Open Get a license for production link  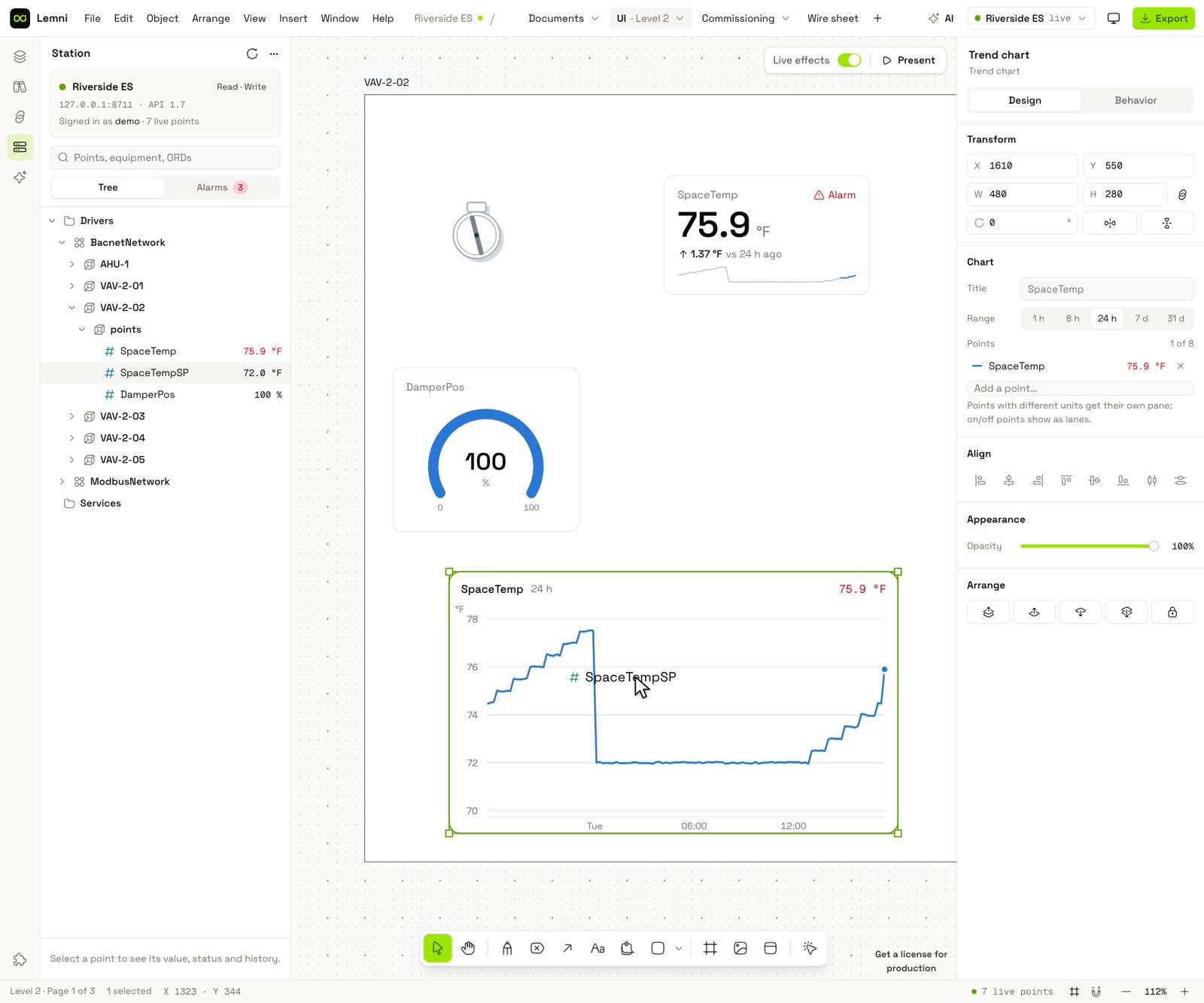coord(911,961)
